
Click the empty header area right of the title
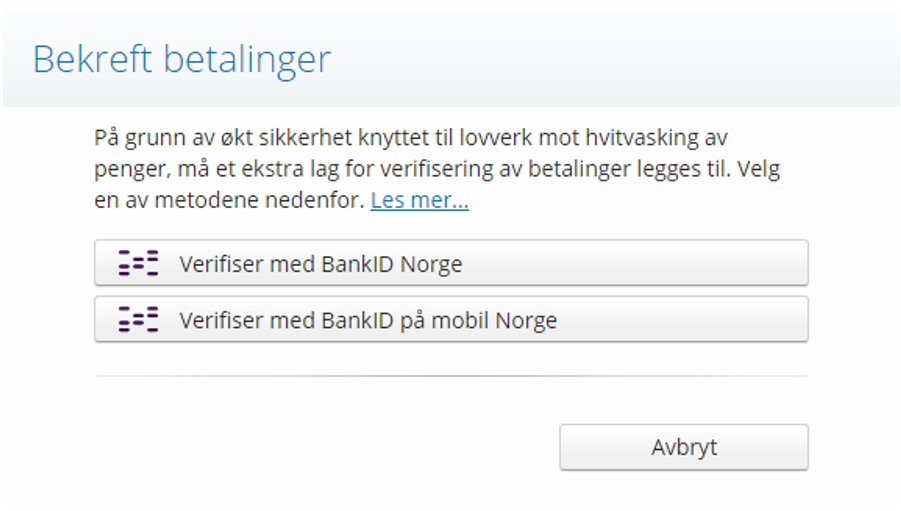tap(620, 60)
